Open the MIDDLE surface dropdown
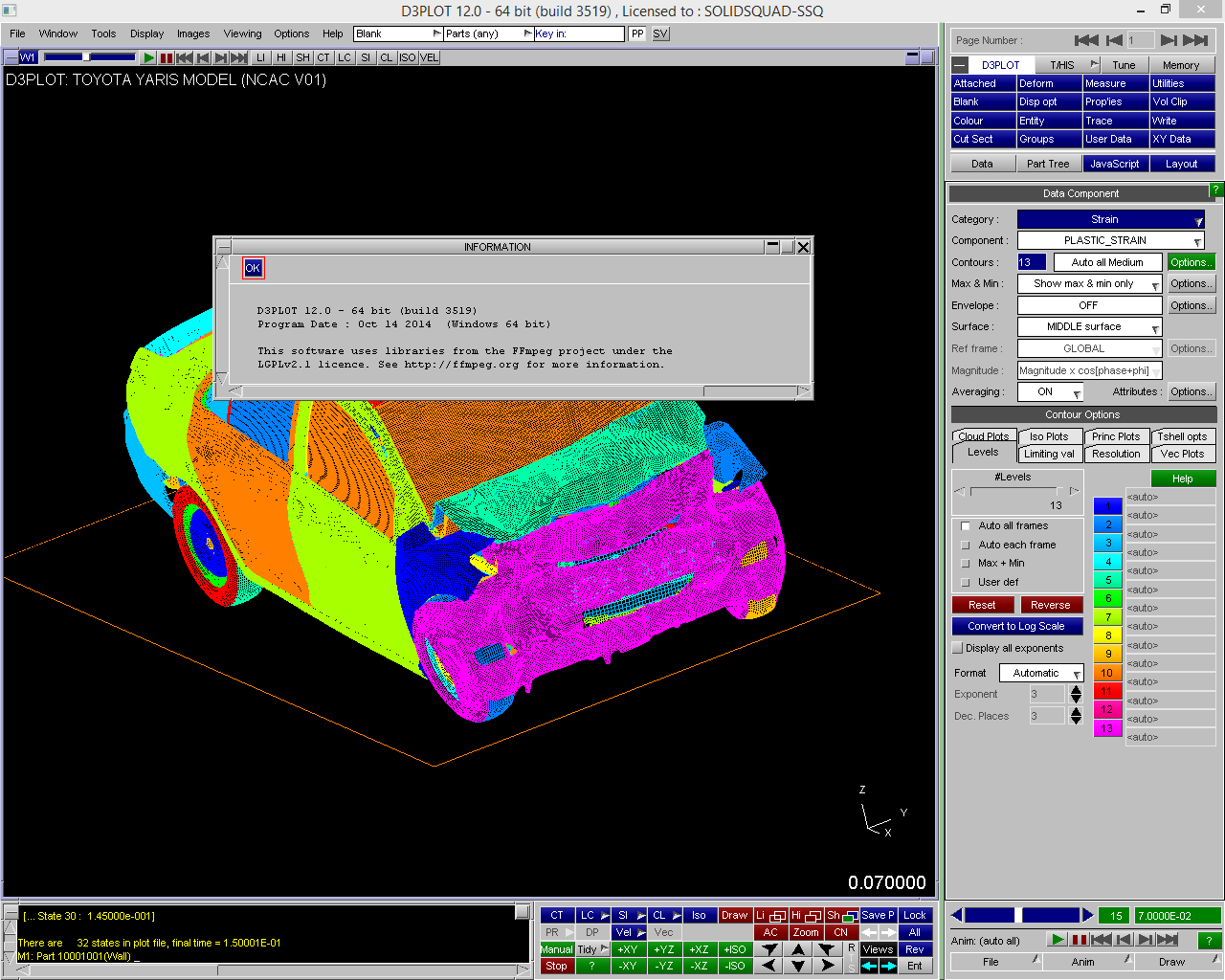This screenshot has width=1225, height=980. [x=1089, y=326]
